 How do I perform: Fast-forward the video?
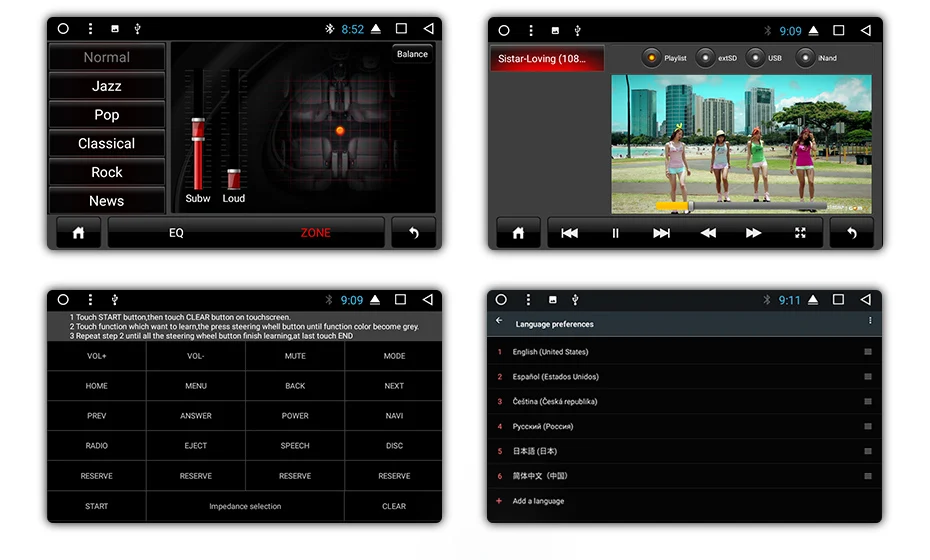753,233
